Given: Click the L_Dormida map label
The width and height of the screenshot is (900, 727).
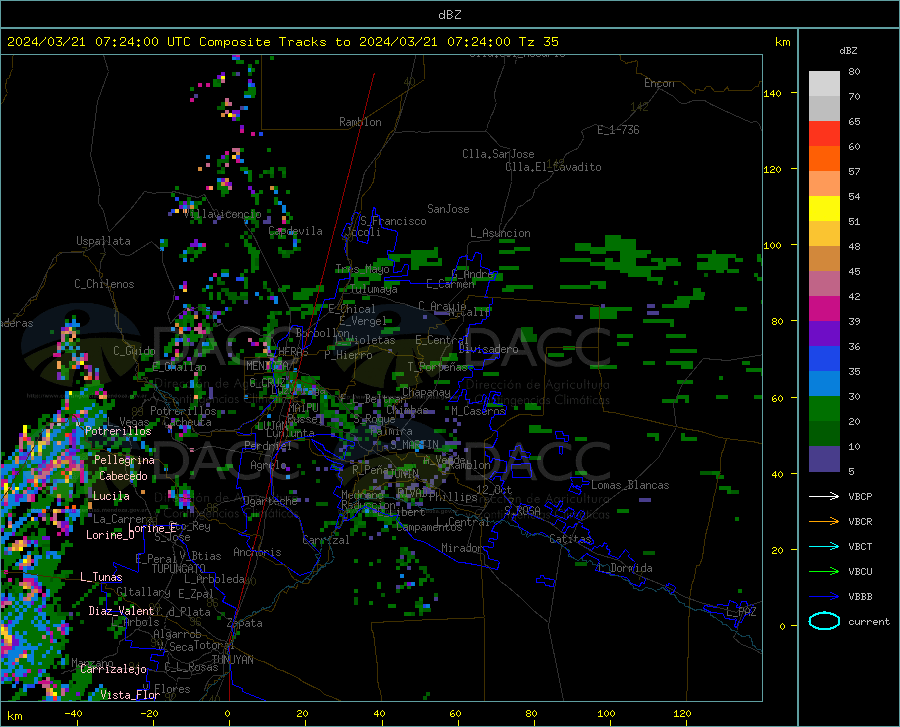Looking at the screenshot, I should (624, 568).
